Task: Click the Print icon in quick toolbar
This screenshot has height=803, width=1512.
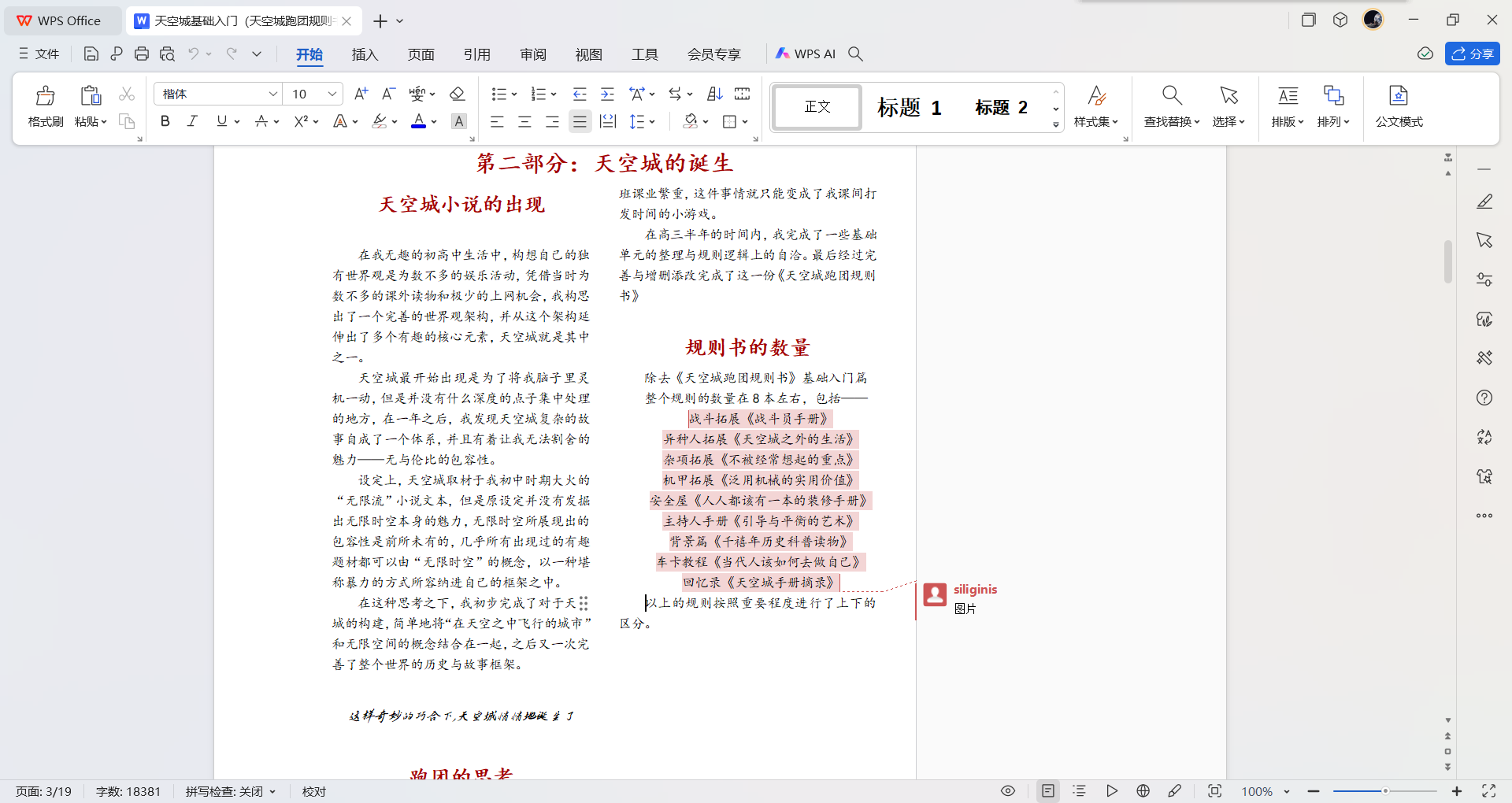Action: [142, 54]
